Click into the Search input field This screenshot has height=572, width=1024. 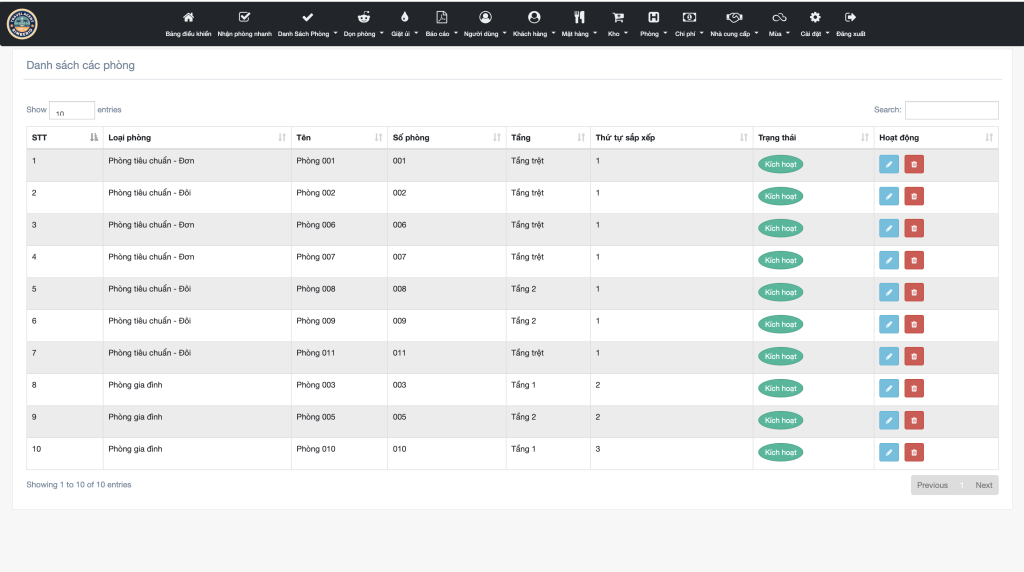click(952, 110)
